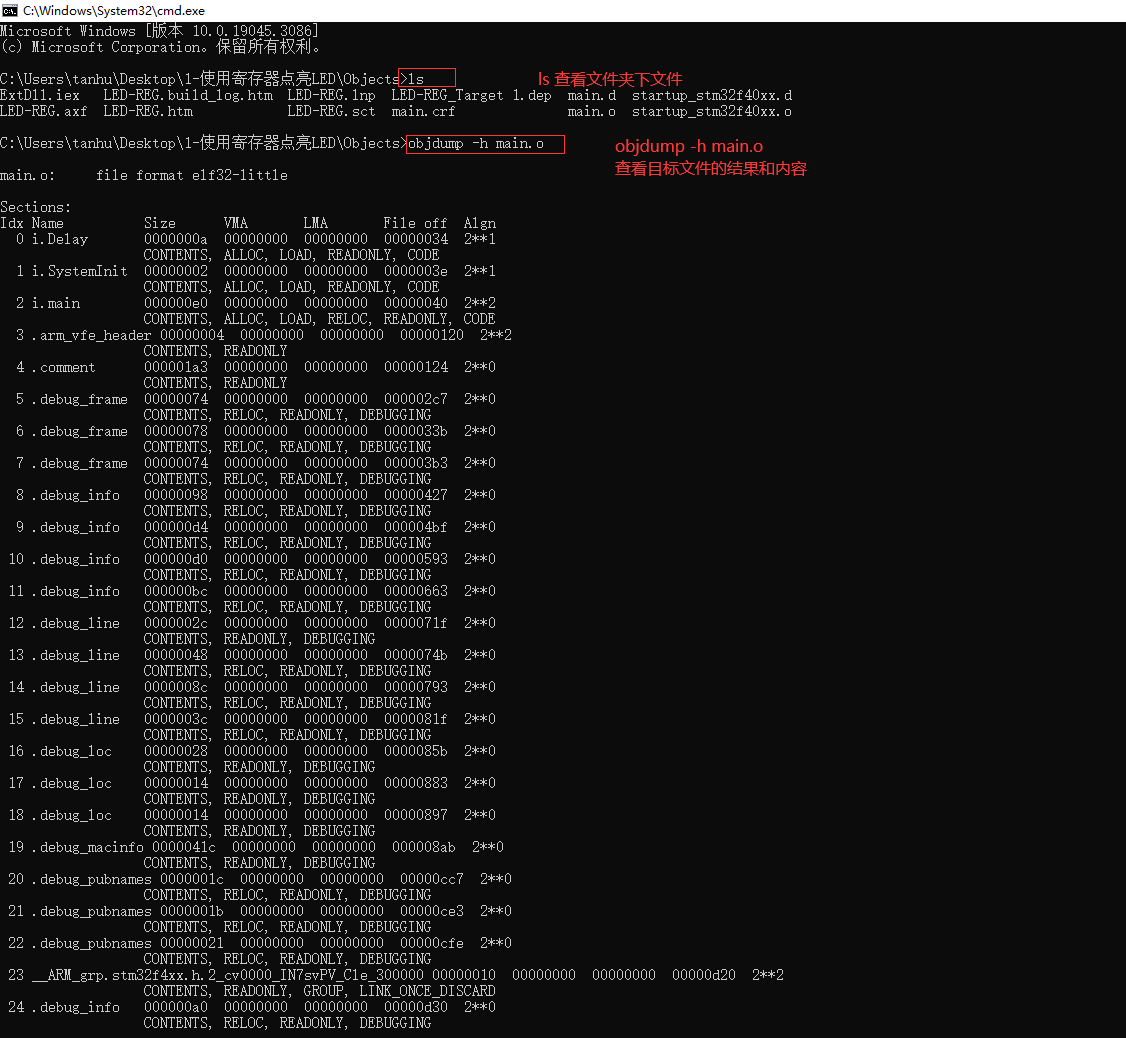This screenshot has width=1126, height=1038.
Task: Click .debug_frame name in row 6
Action: pyautogui.click(x=80, y=432)
